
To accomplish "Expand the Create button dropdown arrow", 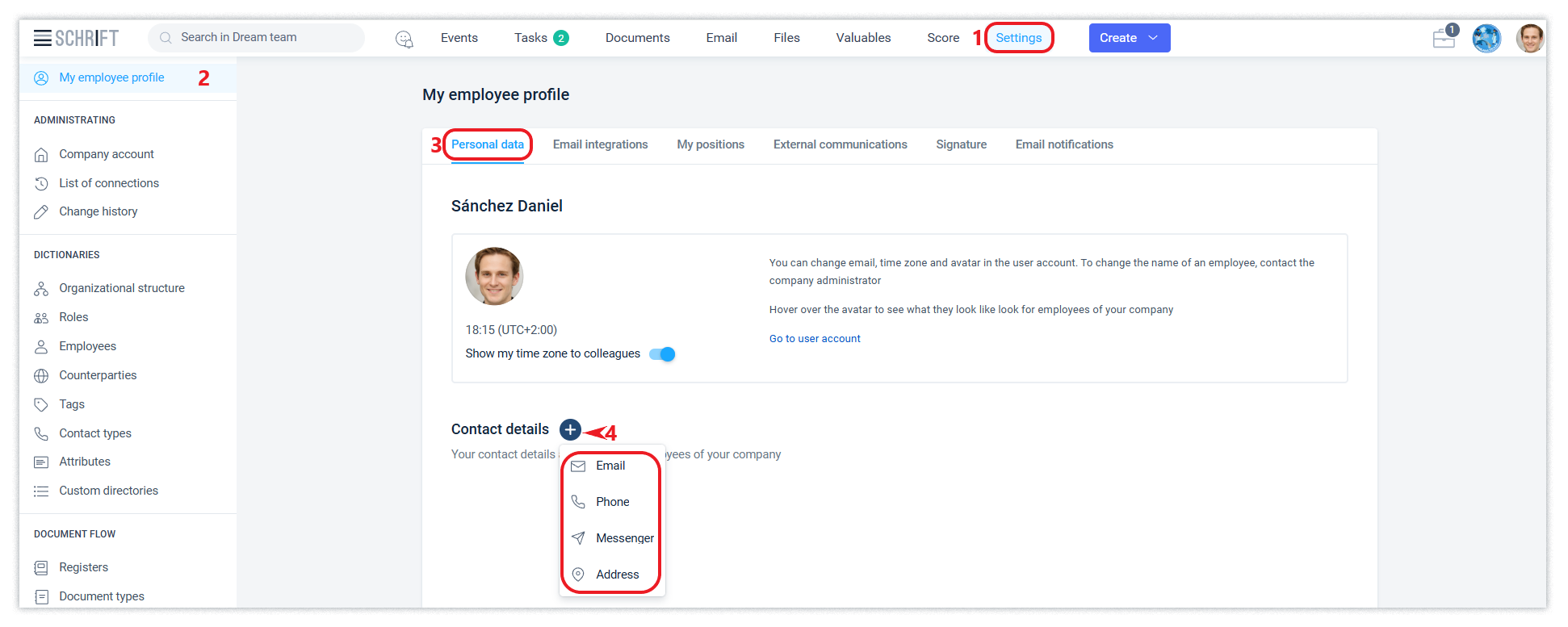I will coord(1153,38).
